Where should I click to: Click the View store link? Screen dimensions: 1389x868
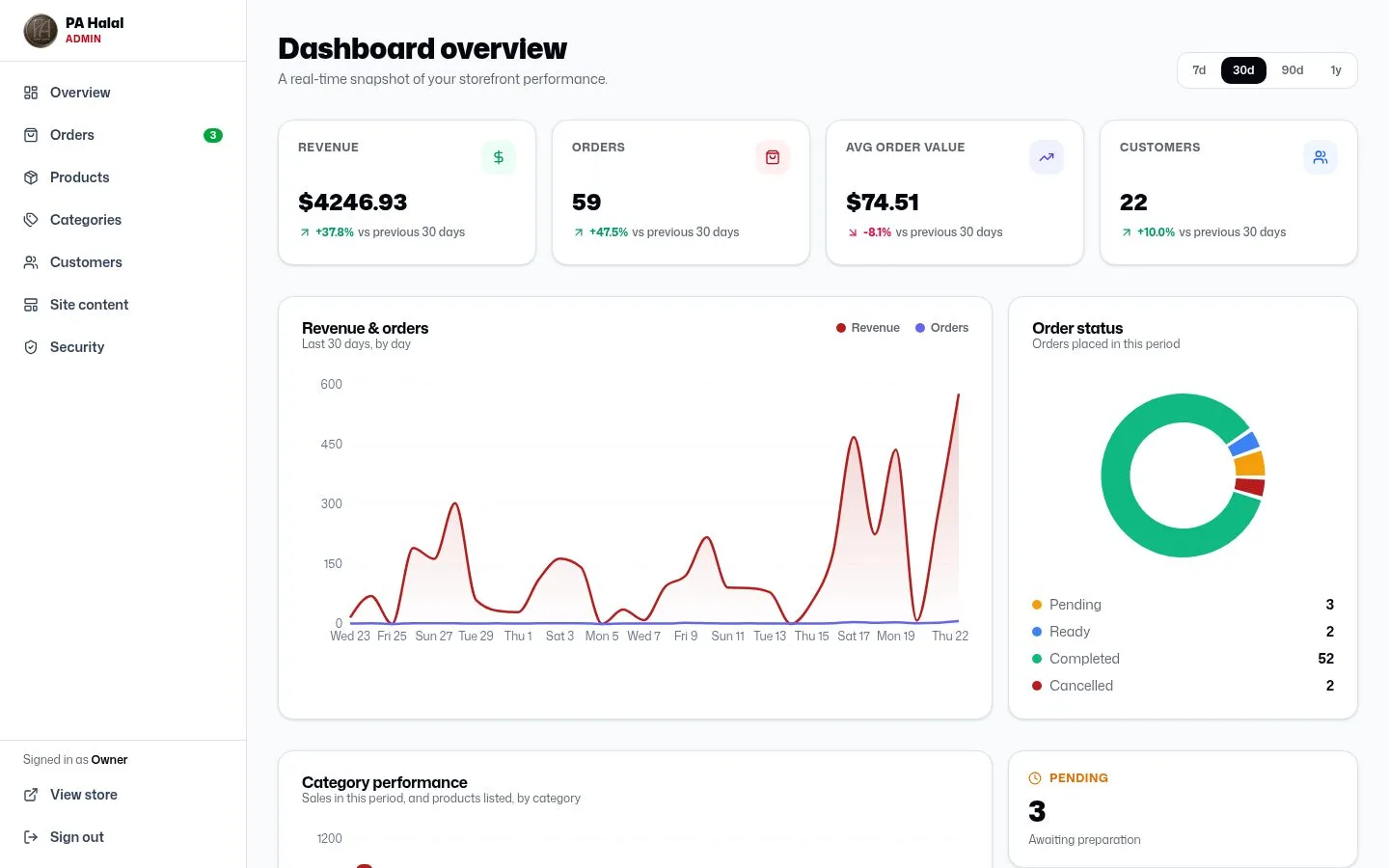tap(123, 795)
